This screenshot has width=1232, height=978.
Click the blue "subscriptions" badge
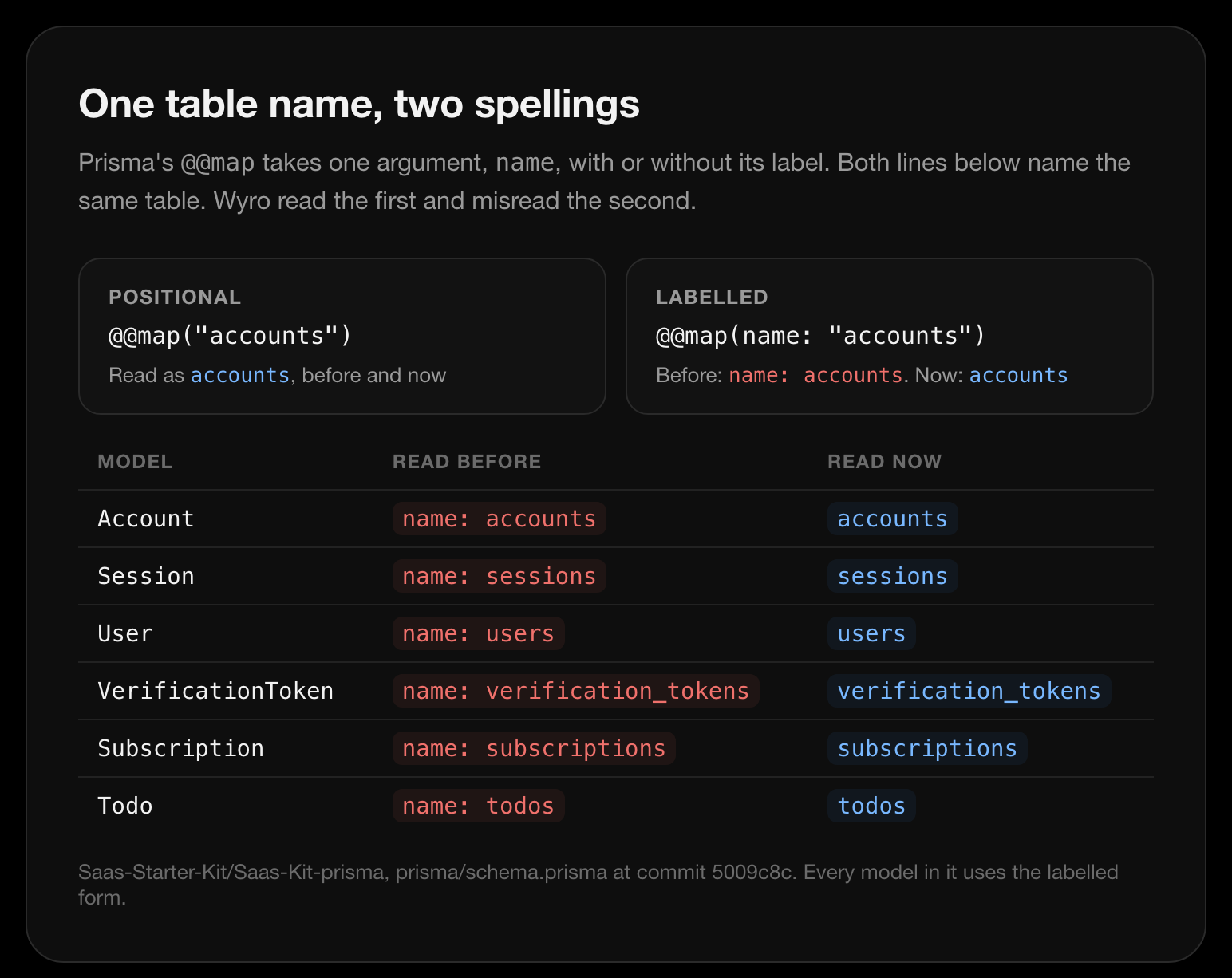coord(927,748)
